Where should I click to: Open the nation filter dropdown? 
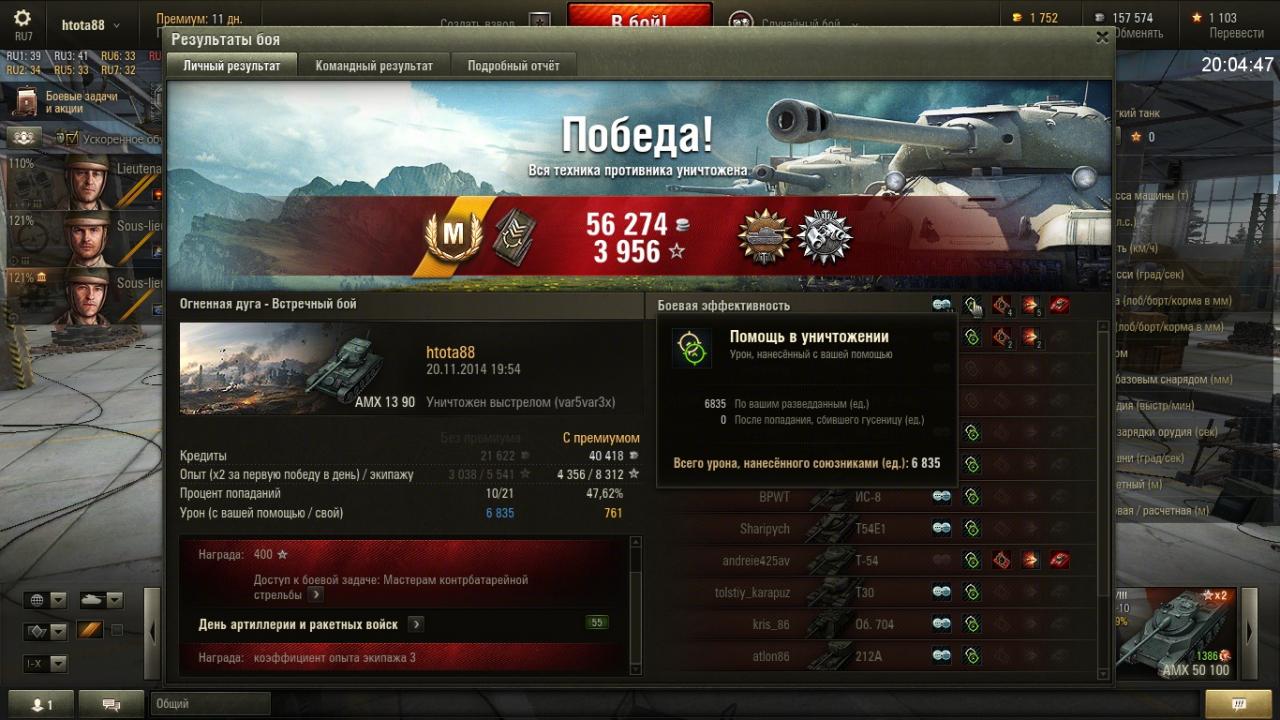pyautogui.click(x=45, y=600)
